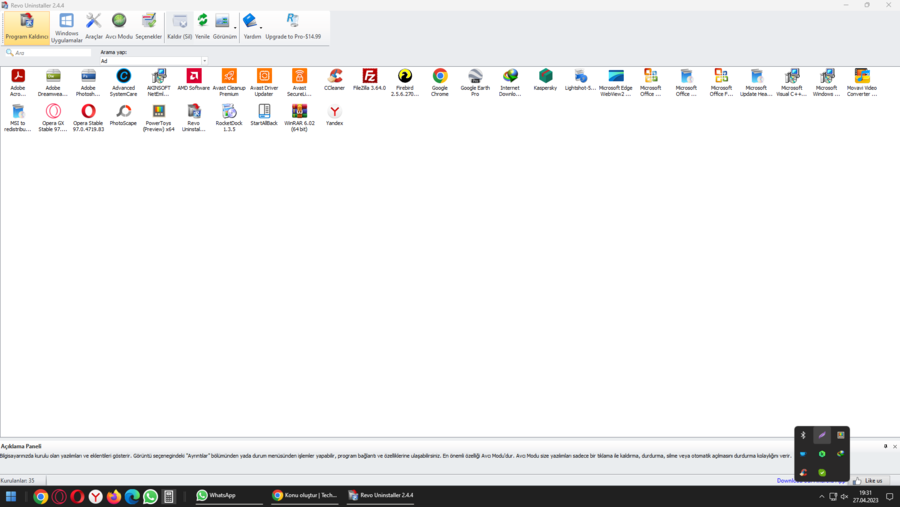The image size is (900, 507).
Task: Select Avast SecureLine icon
Action: coord(299,82)
